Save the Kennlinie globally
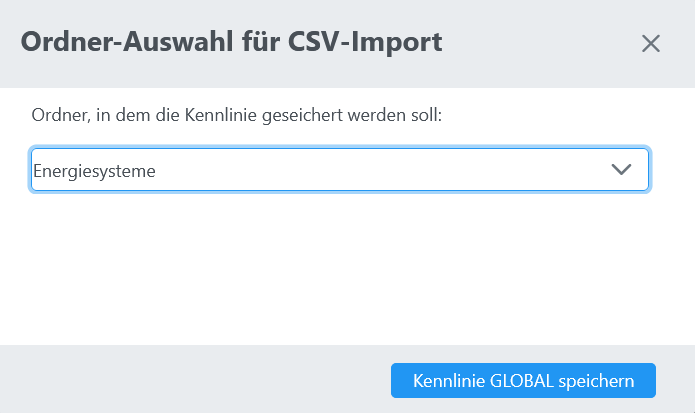Screen dimensions: 695x413 point(522,380)
